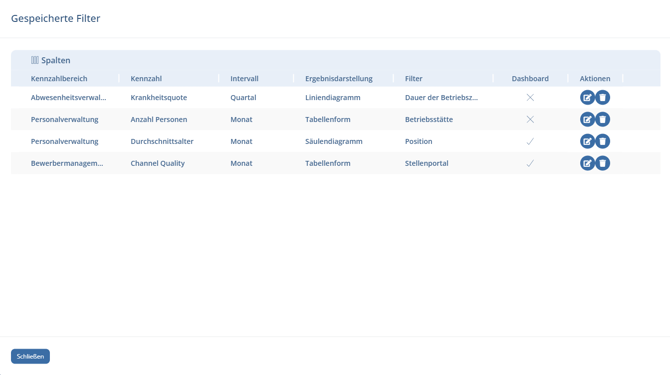Click the Position filter cell
The width and height of the screenshot is (670, 375).
[x=418, y=141]
